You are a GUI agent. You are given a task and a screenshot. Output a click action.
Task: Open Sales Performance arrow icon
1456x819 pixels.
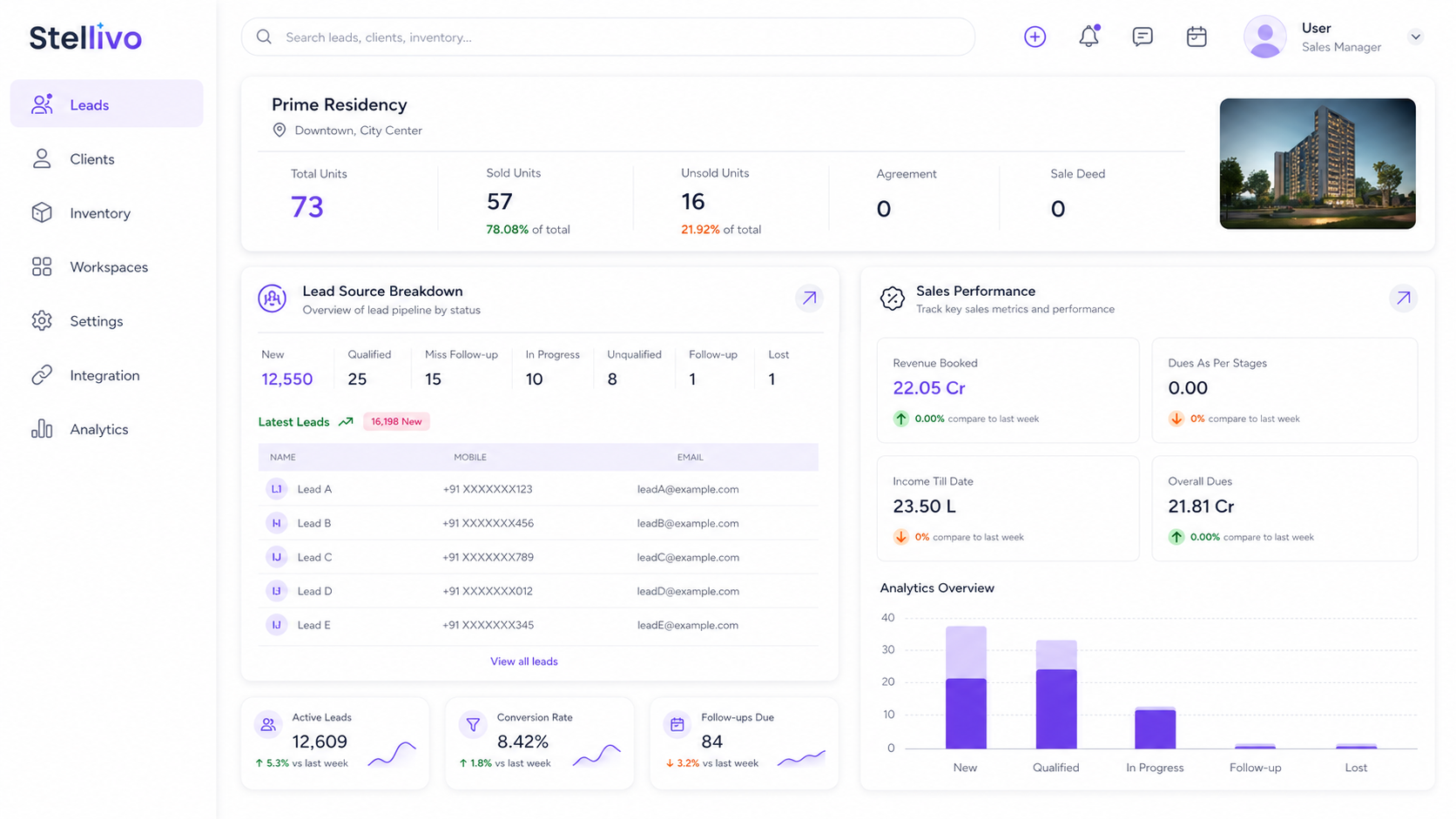(x=1403, y=298)
